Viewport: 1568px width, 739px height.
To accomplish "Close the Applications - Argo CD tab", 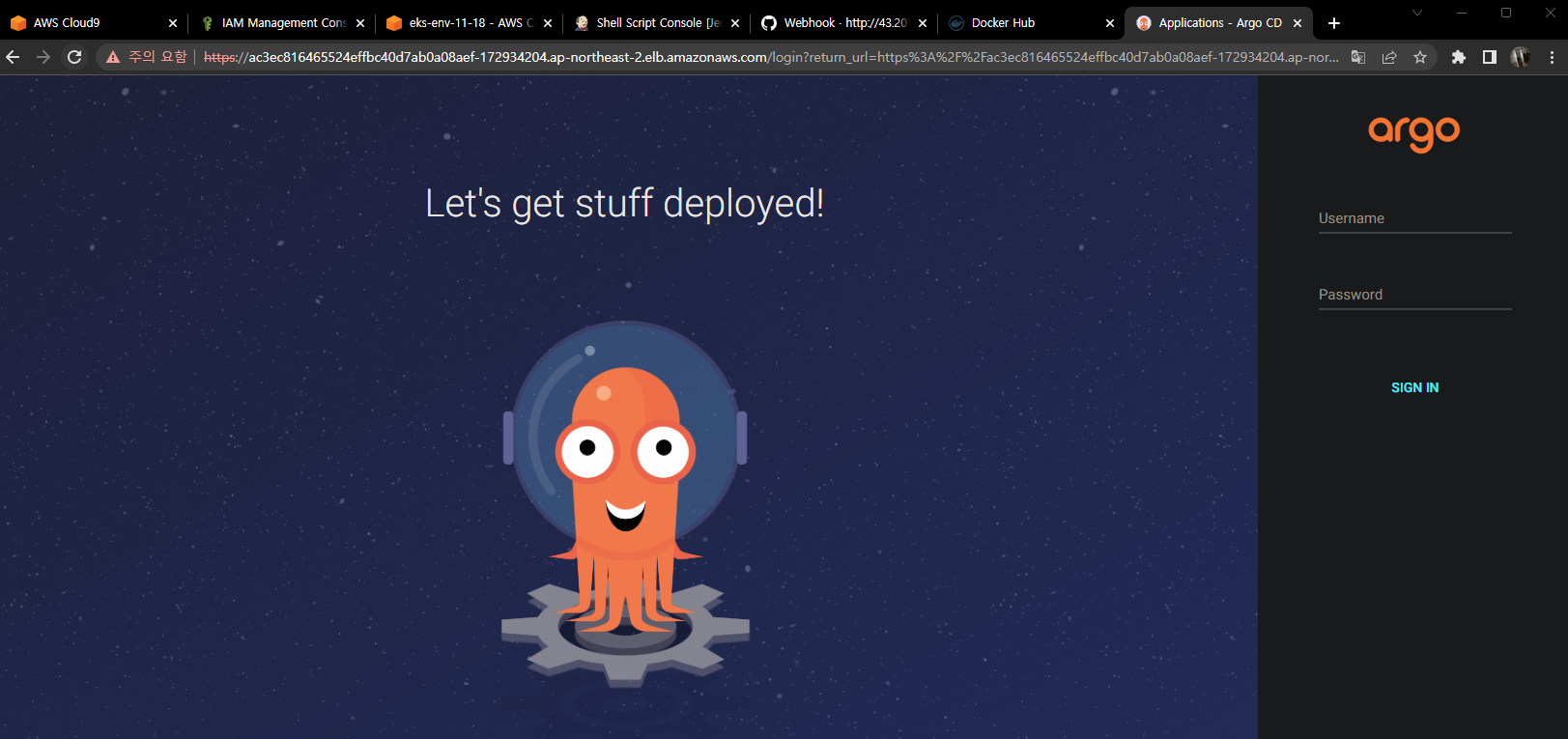I will (x=1297, y=23).
